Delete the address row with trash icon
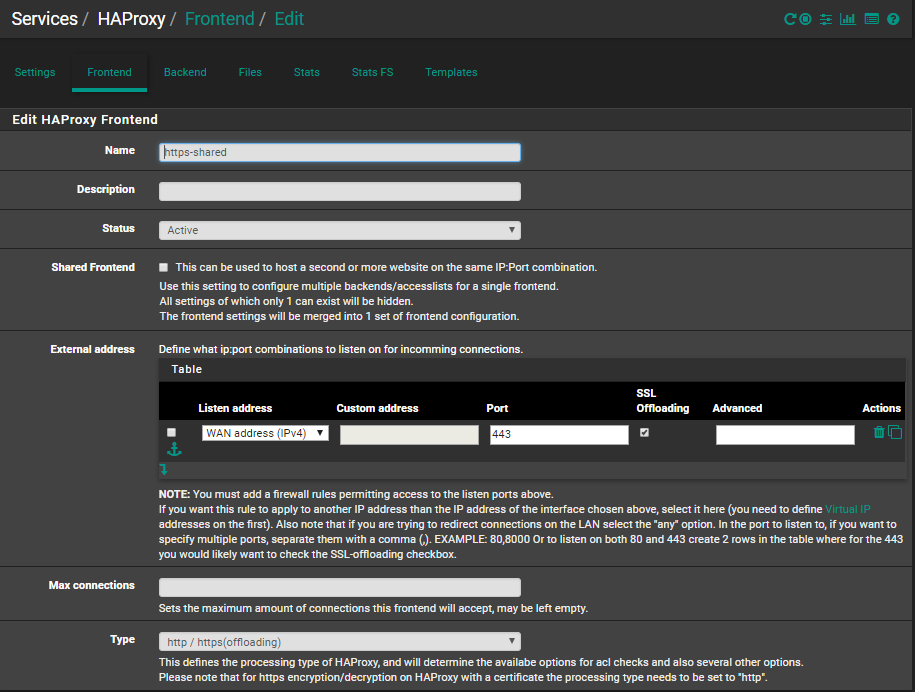915x692 pixels. (x=879, y=432)
